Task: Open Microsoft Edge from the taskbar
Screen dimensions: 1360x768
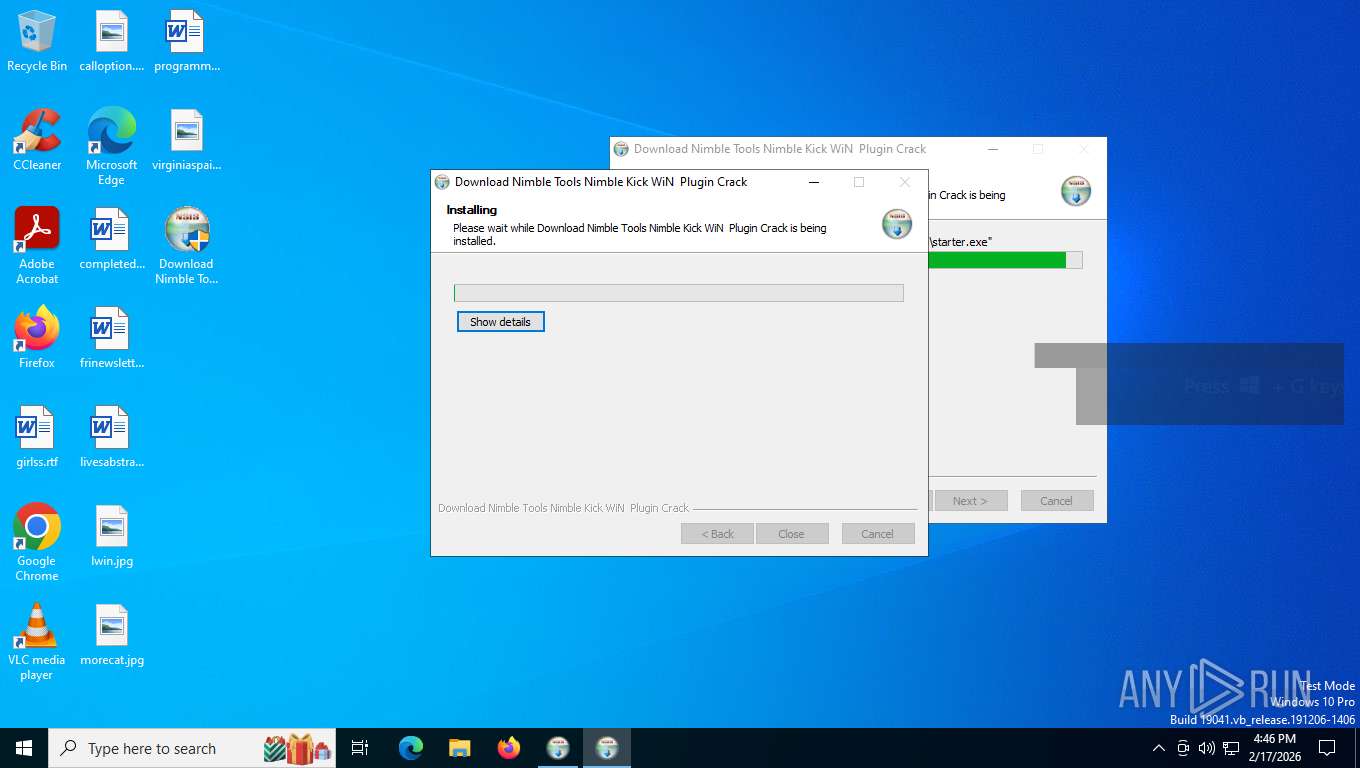Action: click(x=411, y=748)
